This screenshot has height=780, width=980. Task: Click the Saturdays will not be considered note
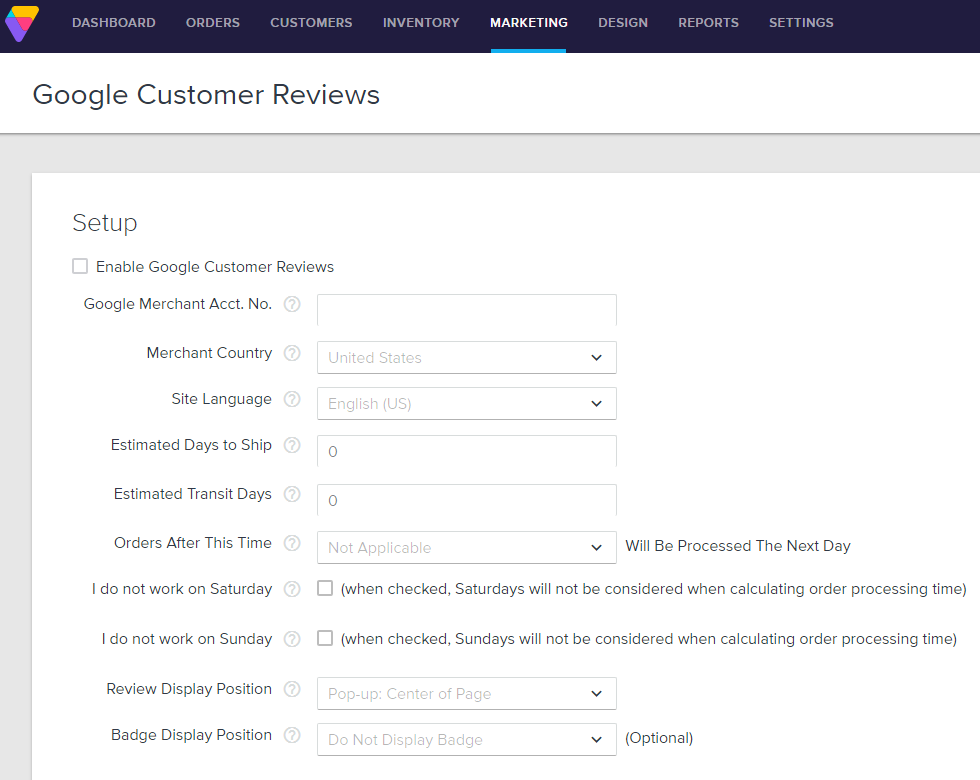click(654, 589)
